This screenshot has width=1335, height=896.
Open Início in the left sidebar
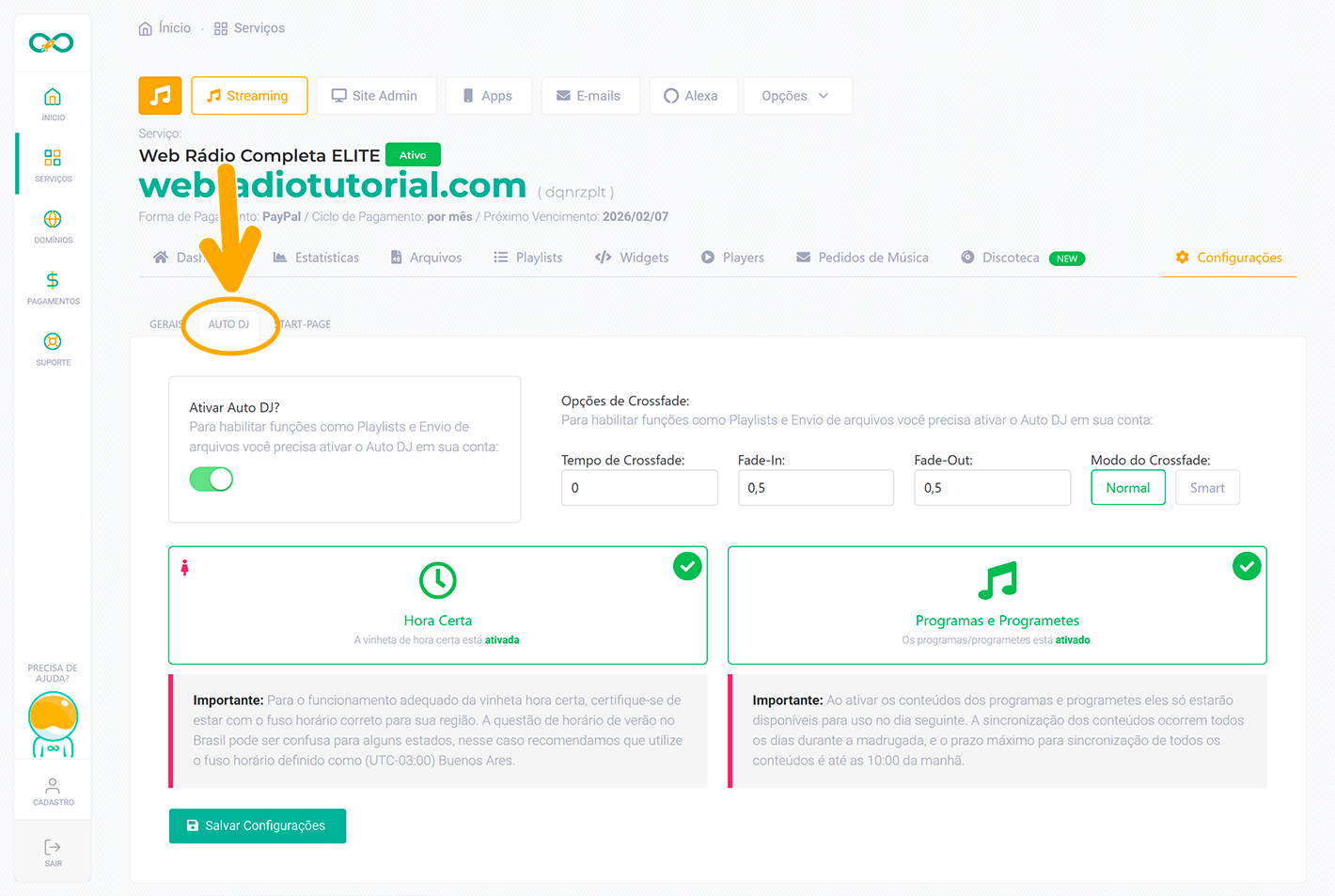tap(53, 102)
